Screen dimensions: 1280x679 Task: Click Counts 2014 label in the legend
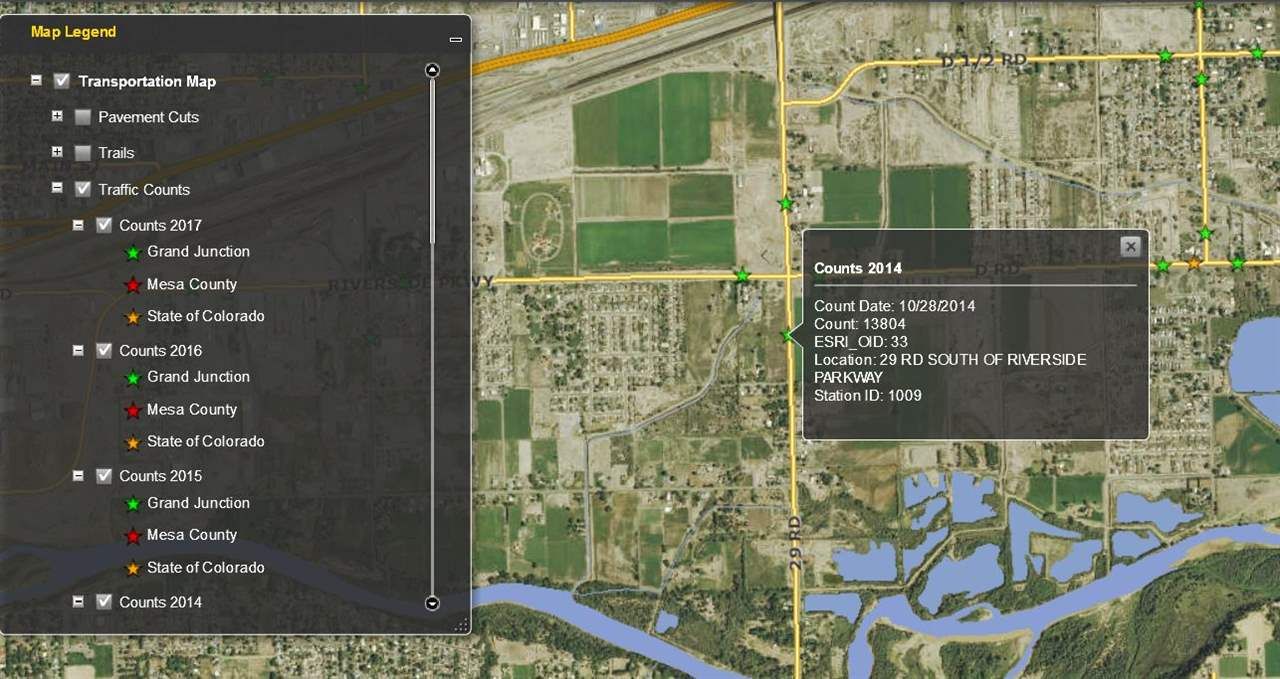(x=160, y=601)
